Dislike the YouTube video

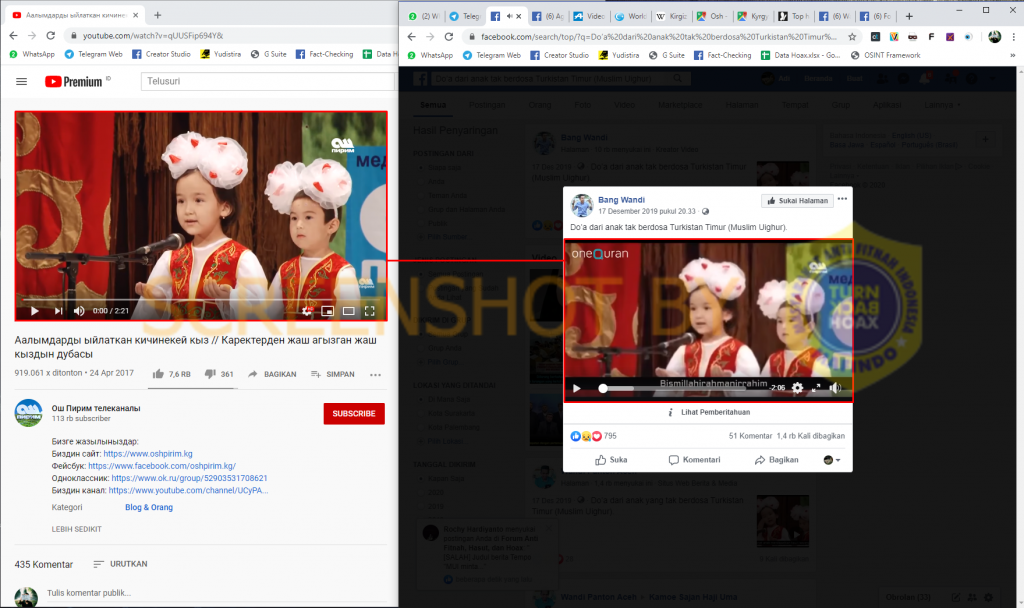[210, 374]
